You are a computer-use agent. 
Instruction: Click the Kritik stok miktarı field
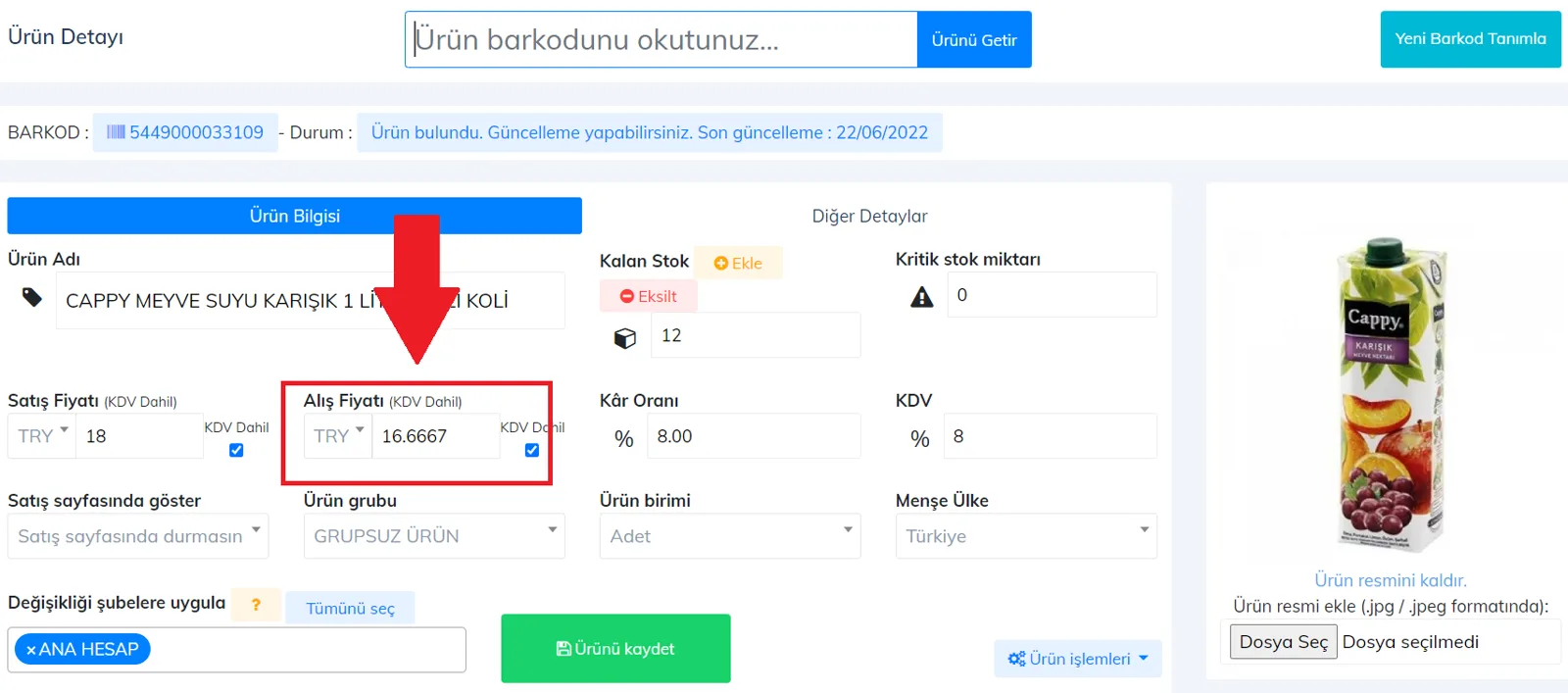point(1052,295)
